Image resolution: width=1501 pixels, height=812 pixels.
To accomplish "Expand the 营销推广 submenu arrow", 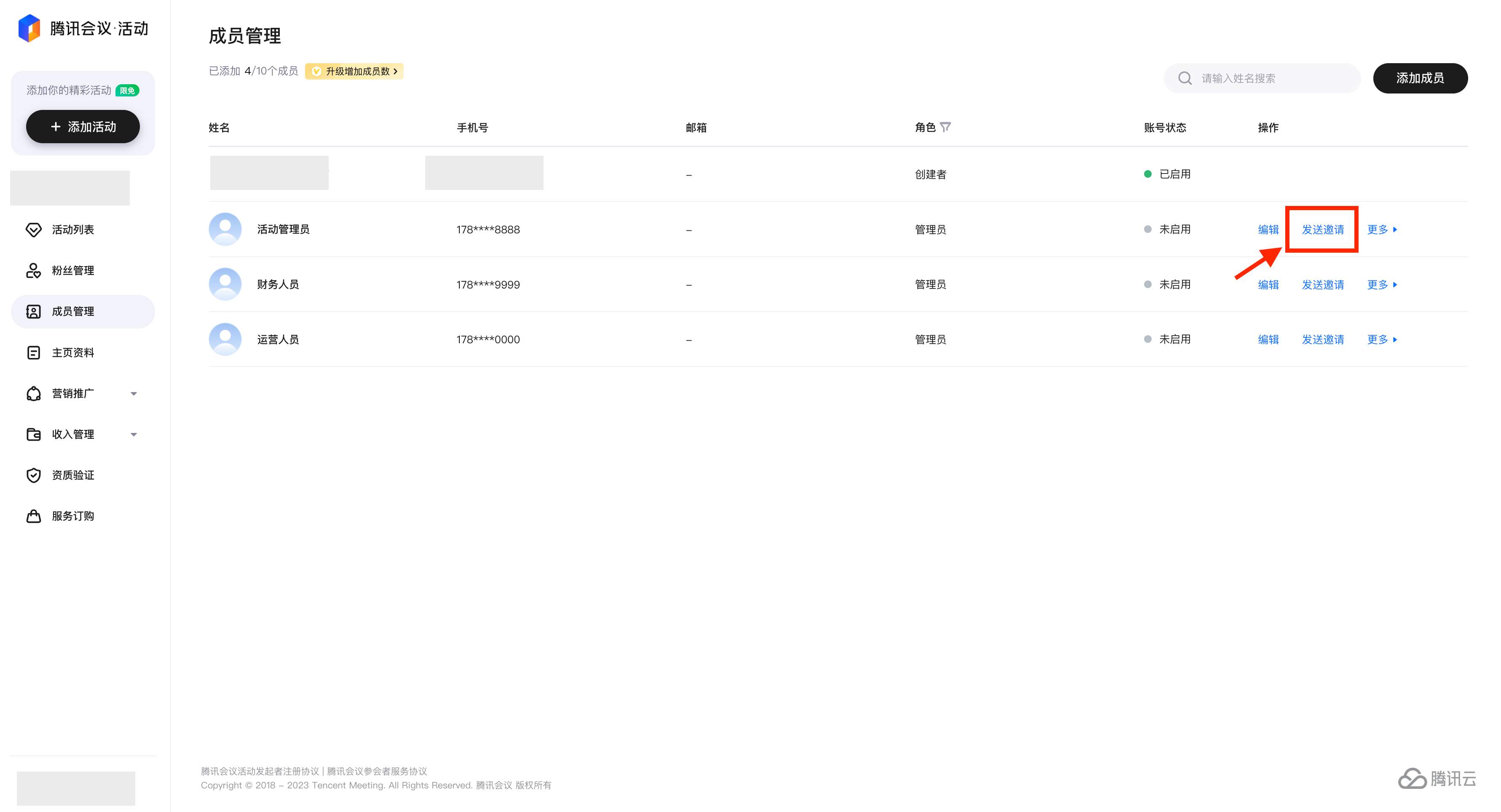I will pyautogui.click(x=134, y=394).
